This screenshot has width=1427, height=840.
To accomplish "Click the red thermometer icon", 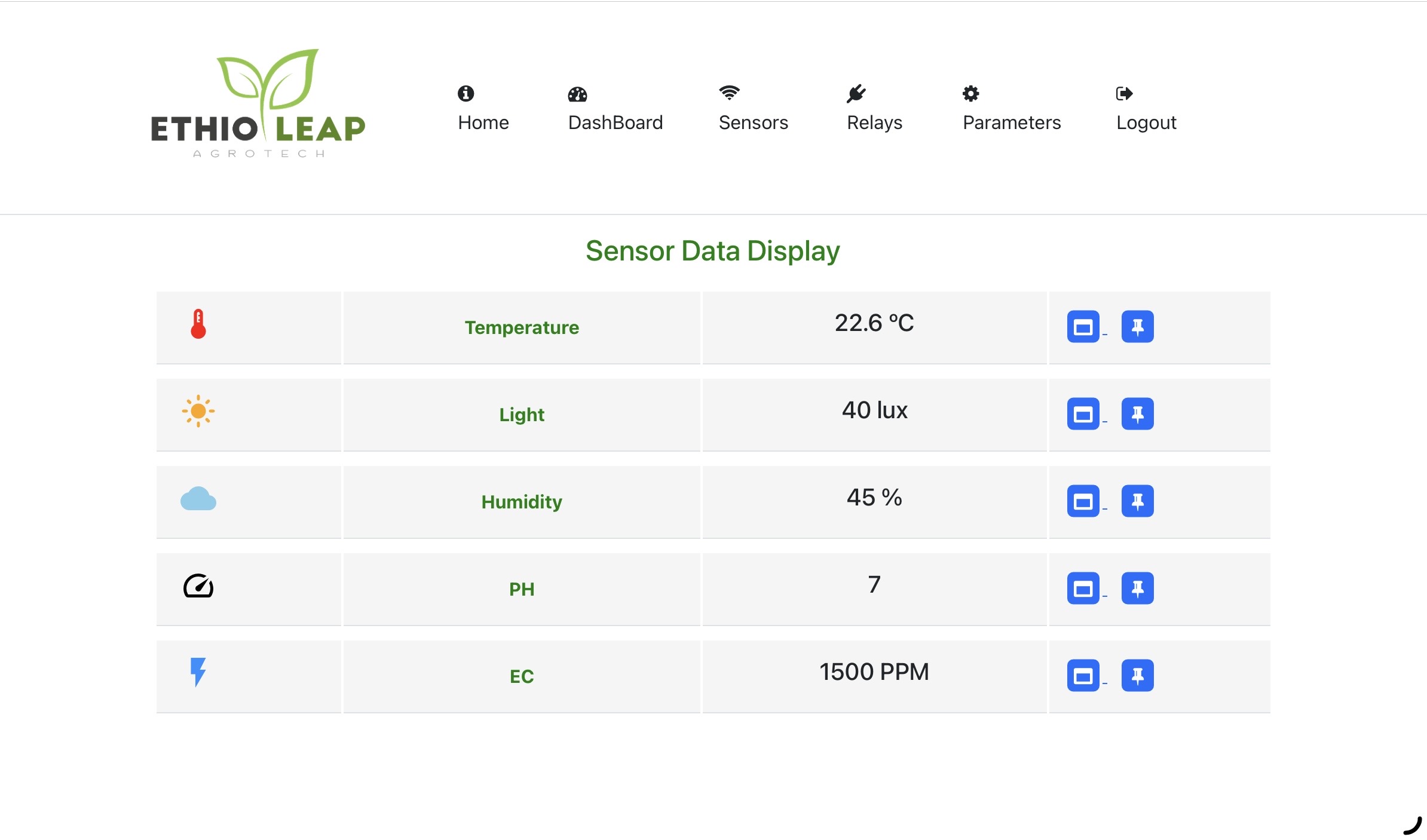I will pyautogui.click(x=198, y=324).
